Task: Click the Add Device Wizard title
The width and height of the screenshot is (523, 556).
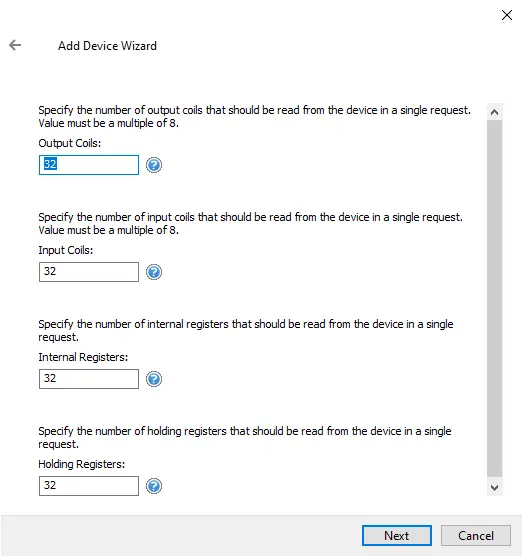Action: (107, 46)
